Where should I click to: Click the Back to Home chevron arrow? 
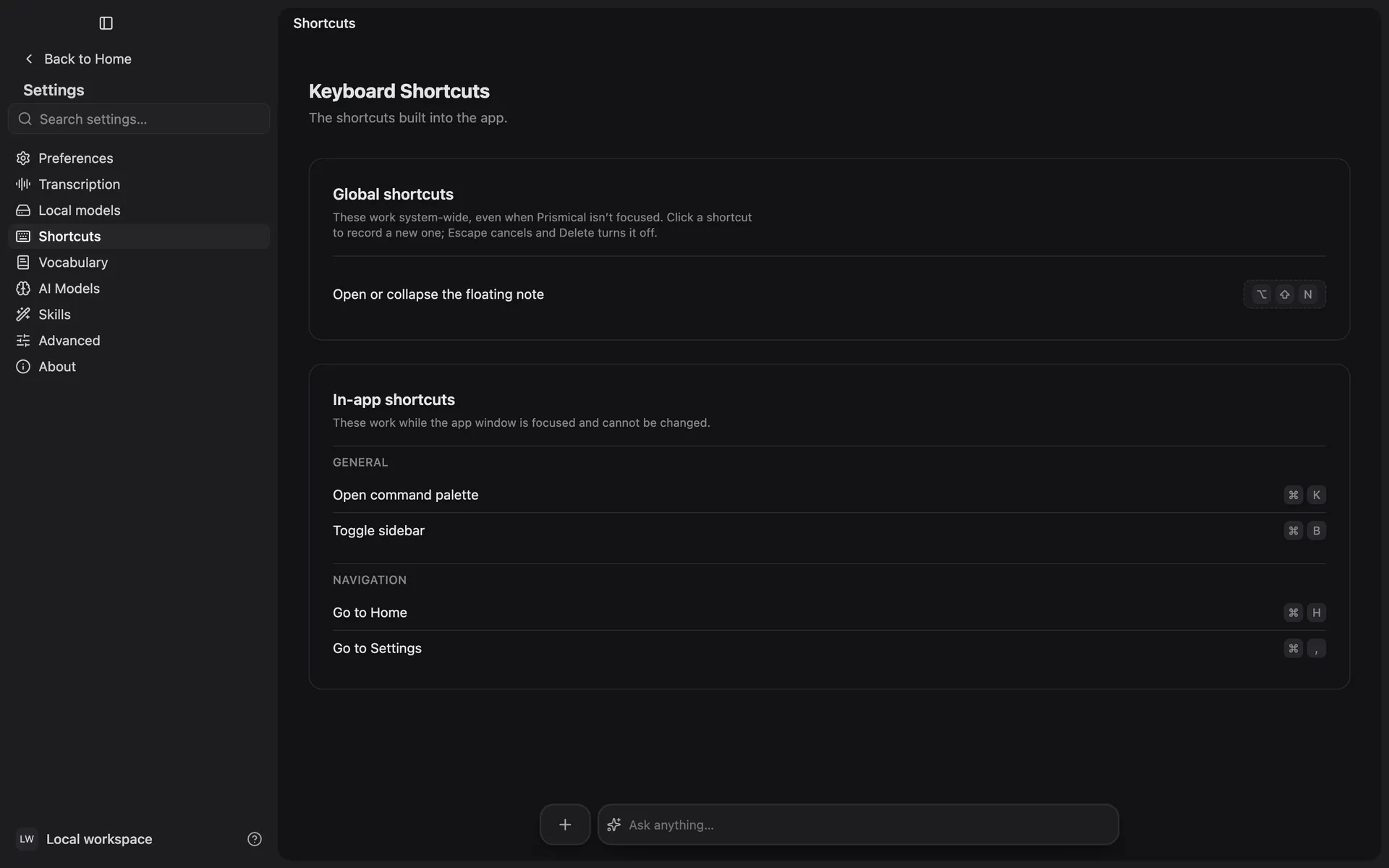[29, 59]
